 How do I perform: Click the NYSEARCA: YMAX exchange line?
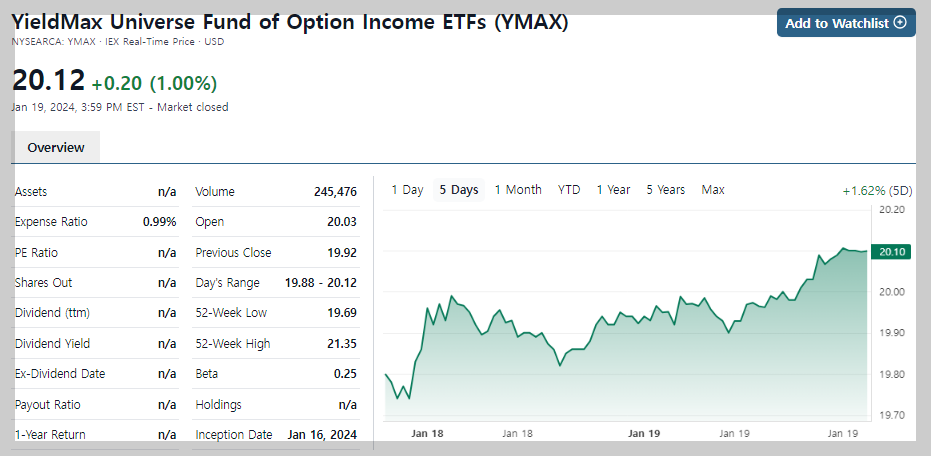coord(118,42)
